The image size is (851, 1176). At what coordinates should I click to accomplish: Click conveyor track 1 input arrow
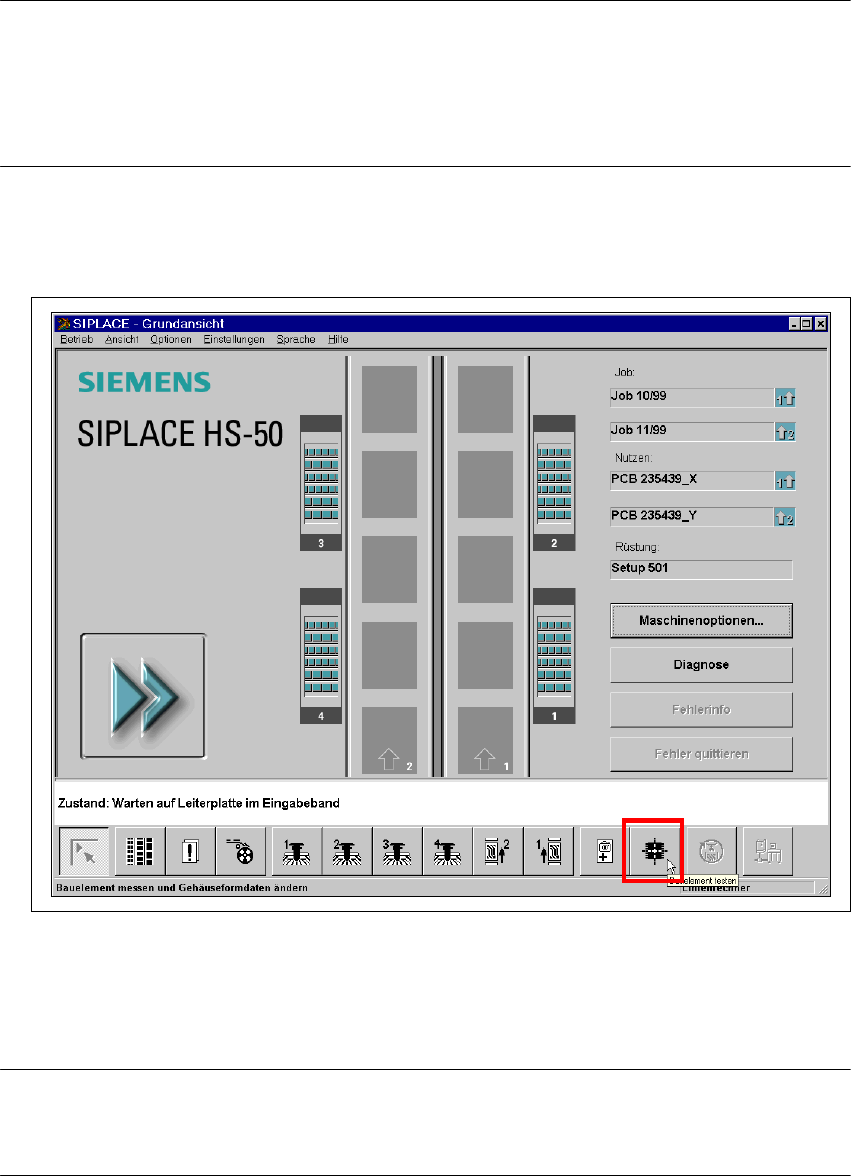[485, 759]
